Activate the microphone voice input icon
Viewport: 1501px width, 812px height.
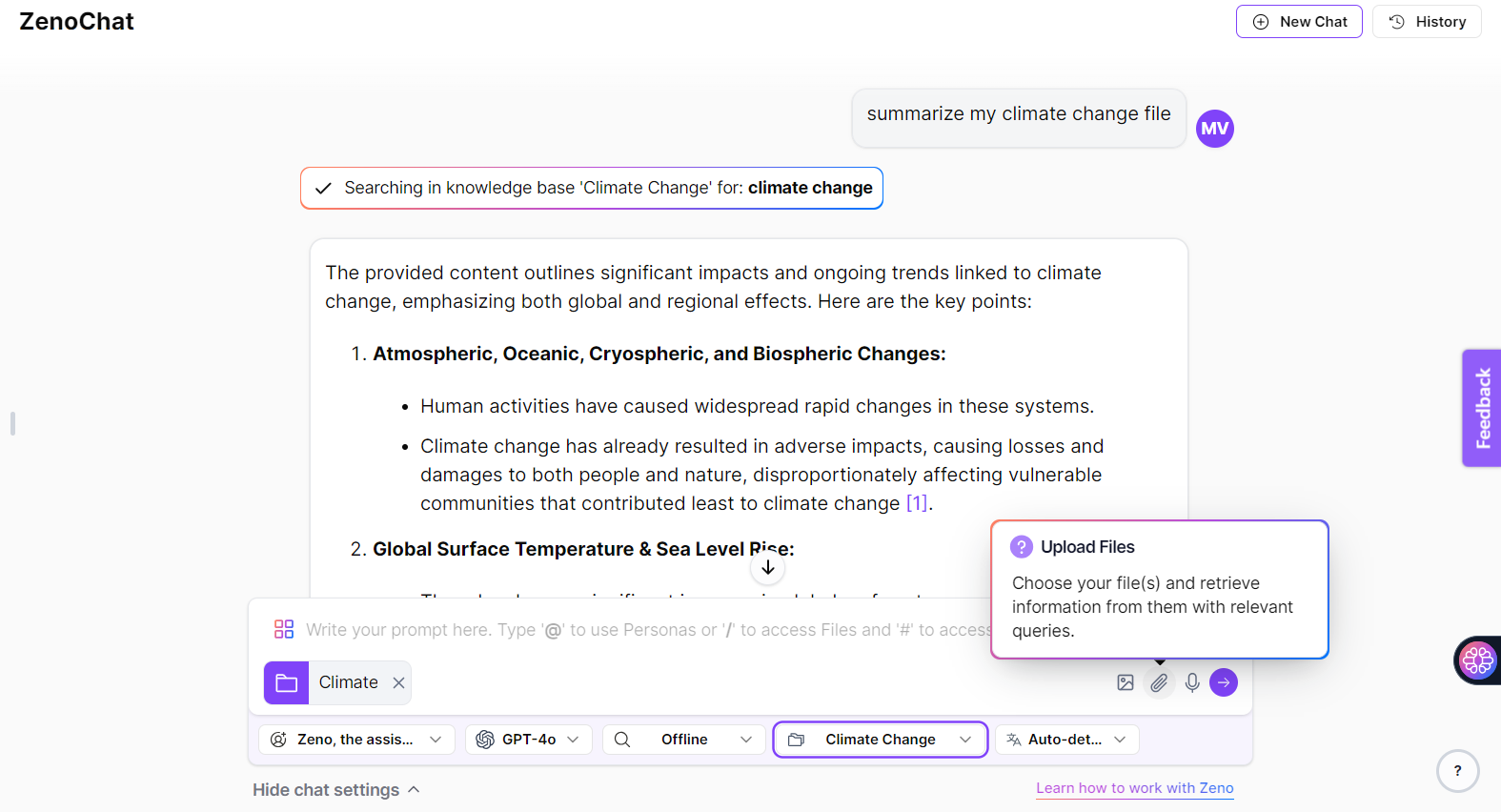[1192, 682]
